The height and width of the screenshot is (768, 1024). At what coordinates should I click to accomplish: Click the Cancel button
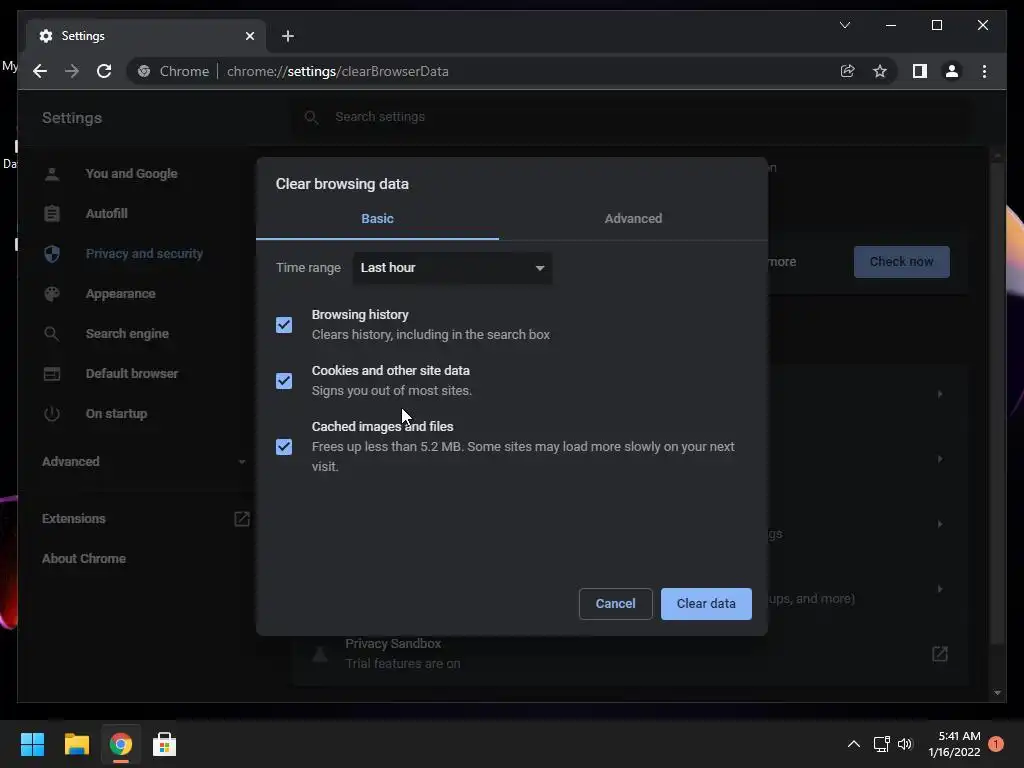click(x=615, y=603)
